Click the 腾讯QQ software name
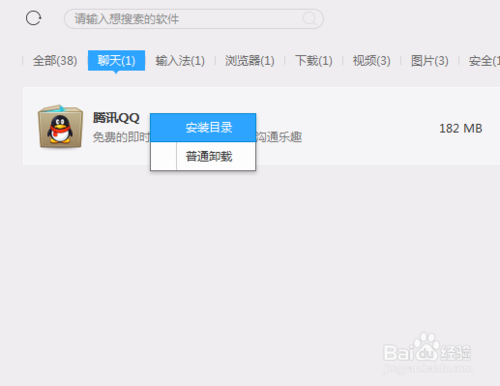Image resolution: width=500 pixels, height=386 pixels. pos(116,118)
